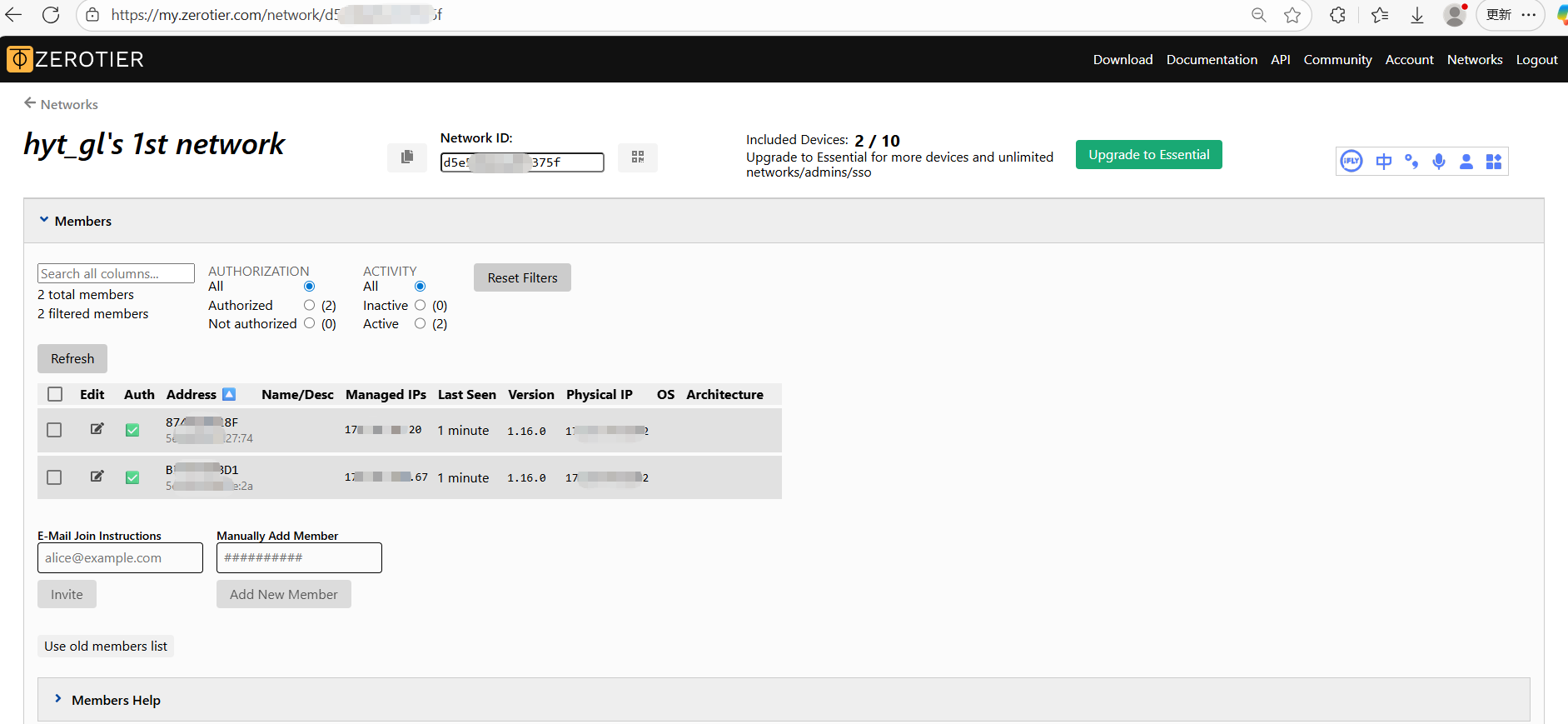
Task: Open the site info lock icon
Action: point(92,15)
